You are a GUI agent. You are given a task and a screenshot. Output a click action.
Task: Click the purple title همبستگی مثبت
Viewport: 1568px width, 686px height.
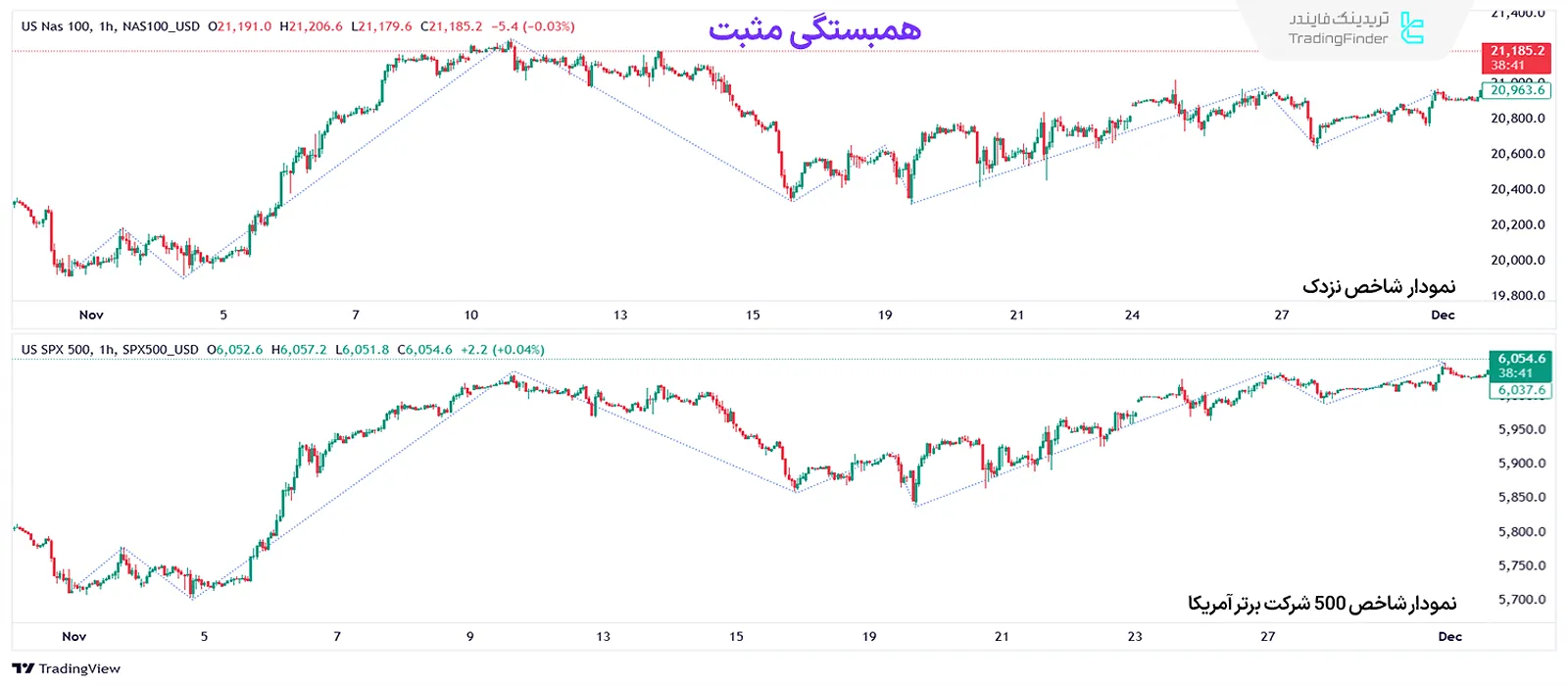814,29
